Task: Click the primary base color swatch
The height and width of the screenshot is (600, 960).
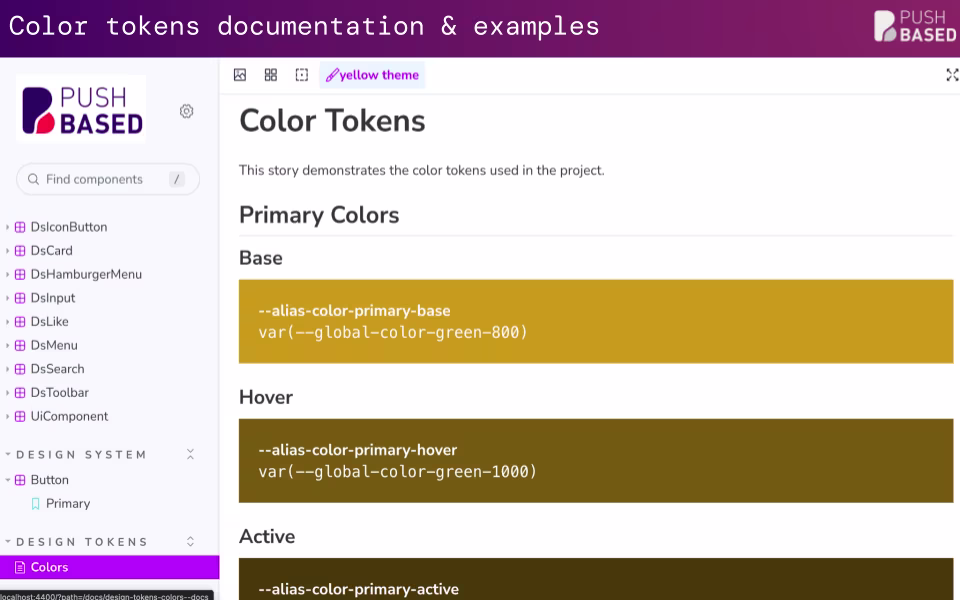Action: 596,321
